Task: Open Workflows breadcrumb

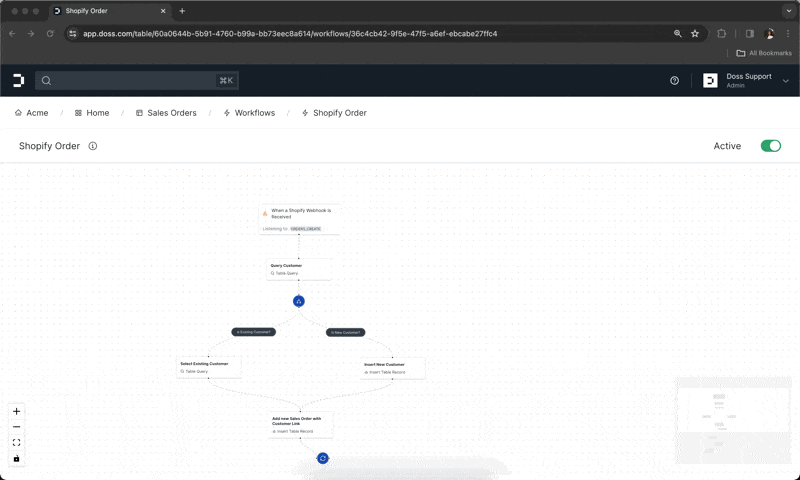Action: tap(249, 113)
